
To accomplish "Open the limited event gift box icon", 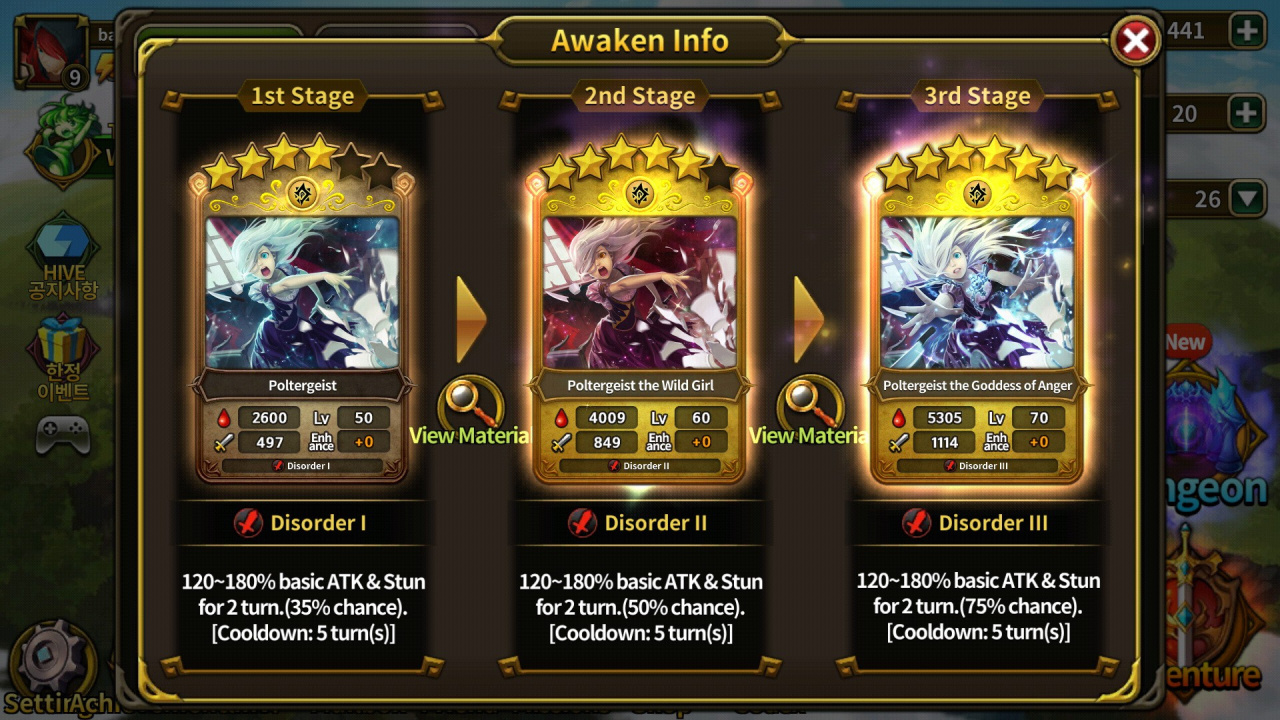I will [x=63, y=356].
